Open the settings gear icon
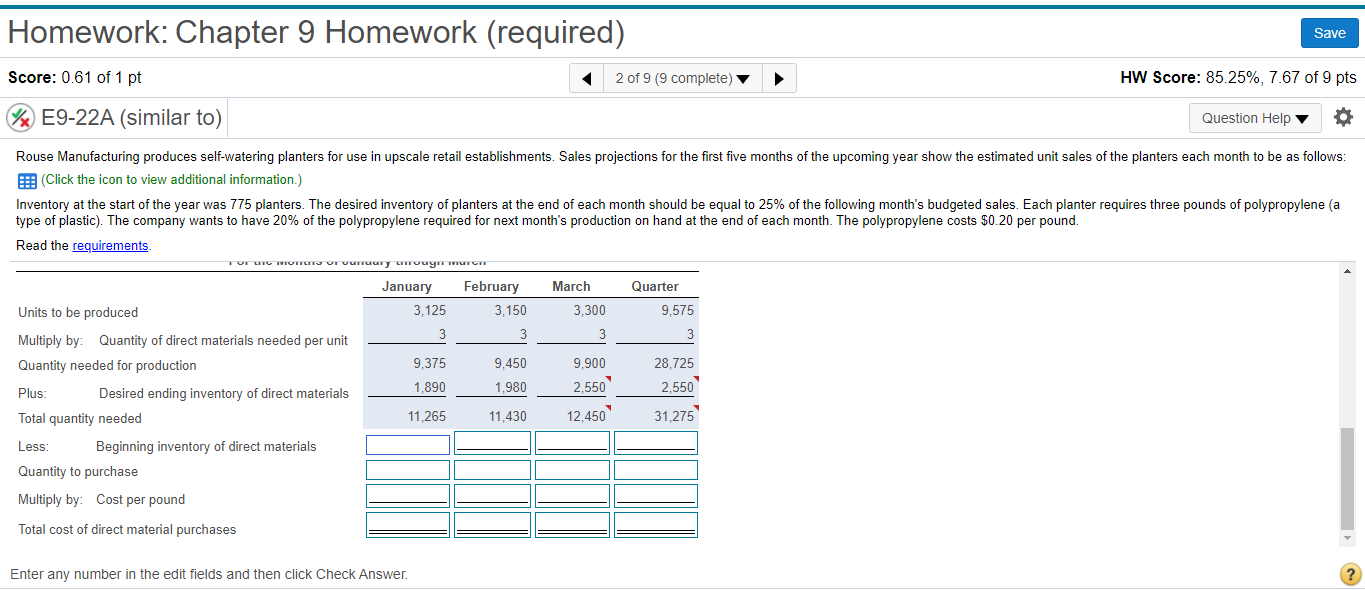Image resolution: width=1365 pixels, height=590 pixels. tap(1343, 116)
